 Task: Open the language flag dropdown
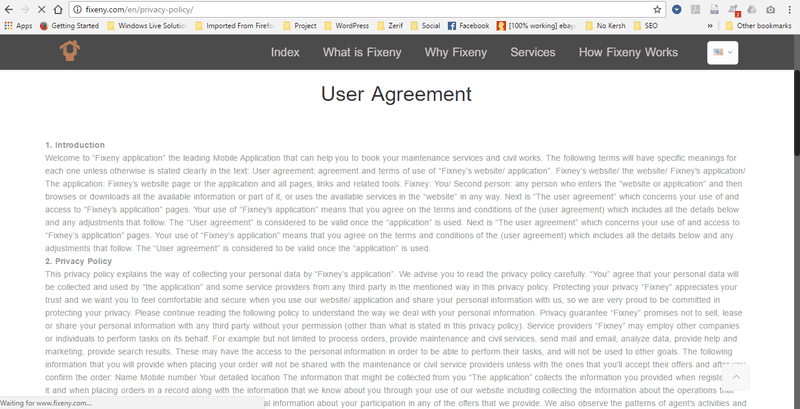point(722,53)
